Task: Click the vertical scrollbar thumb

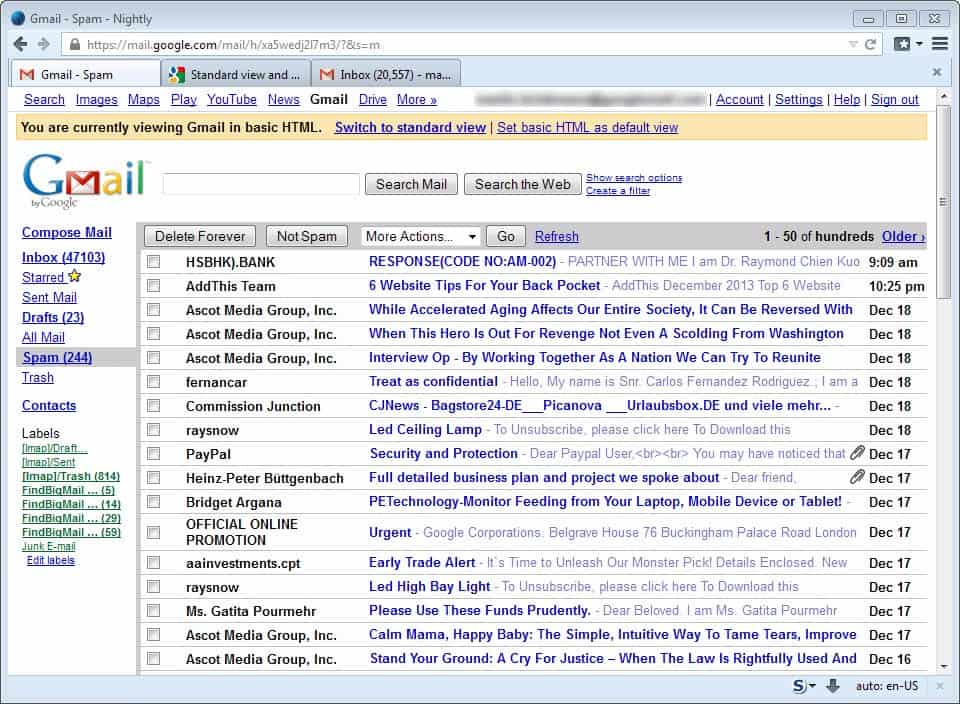Action: [x=943, y=202]
